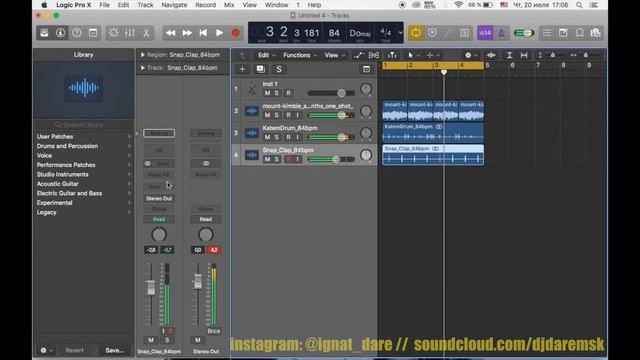Viewport: 640px width, 360px height.
Task: Expand Studio Instruments library category
Action: [x=83, y=174]
